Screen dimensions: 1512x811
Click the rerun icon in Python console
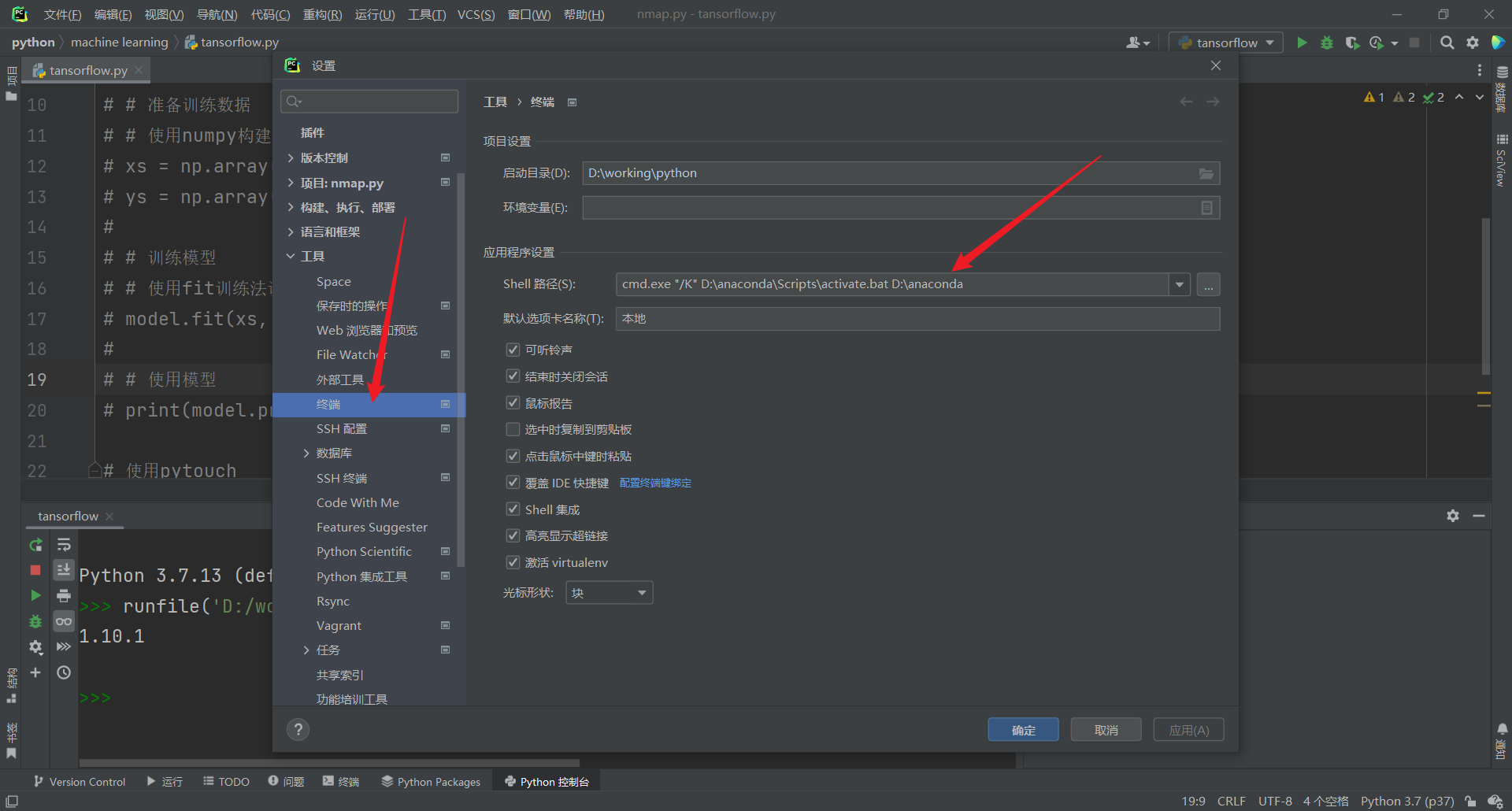[35, 545]
